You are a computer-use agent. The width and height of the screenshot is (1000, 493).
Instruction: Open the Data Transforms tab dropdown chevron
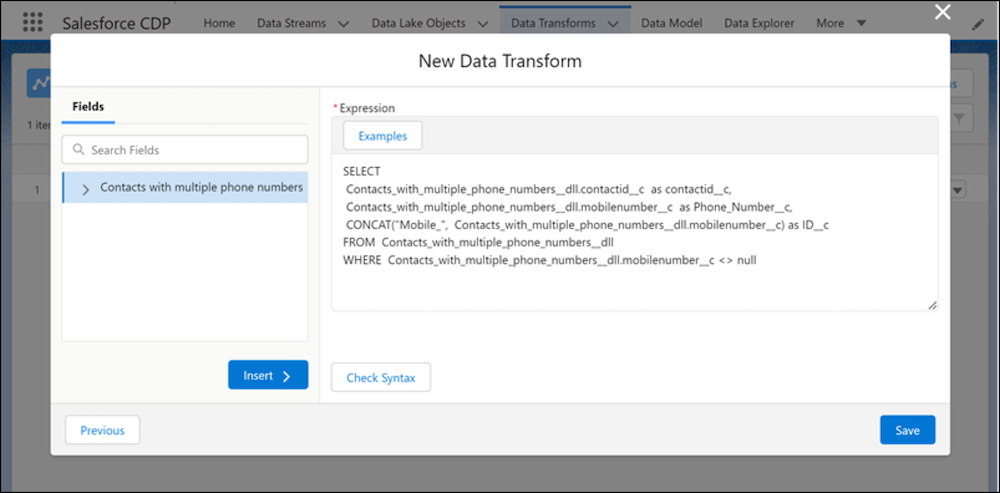[613, 24]
